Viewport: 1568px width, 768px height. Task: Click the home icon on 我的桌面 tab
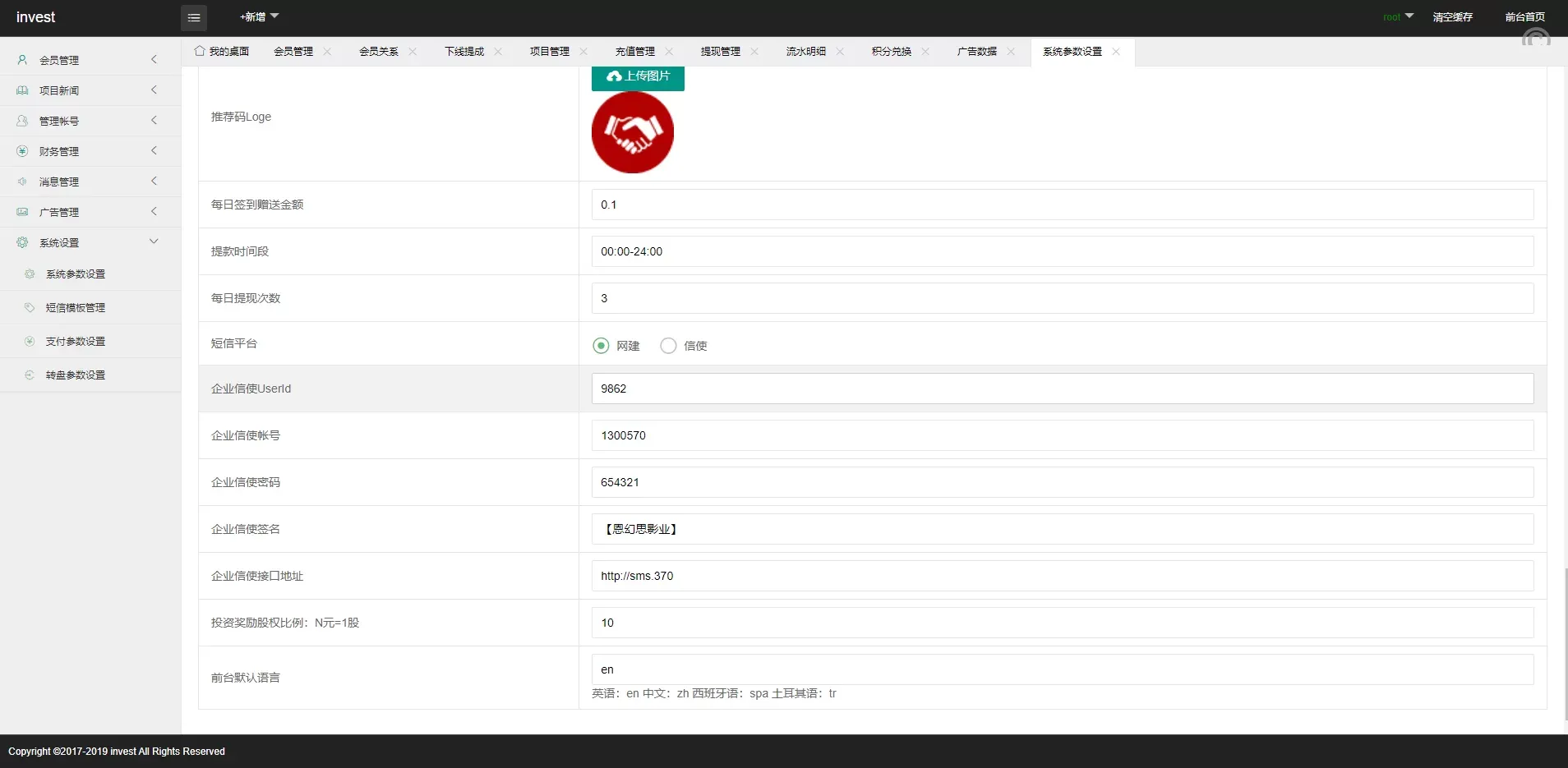click(x=200, y=51)
